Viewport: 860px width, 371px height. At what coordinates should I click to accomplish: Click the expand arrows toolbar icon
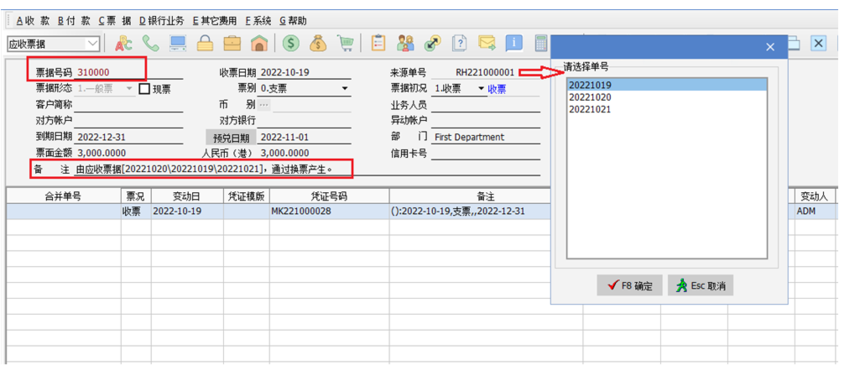(433, 43)
